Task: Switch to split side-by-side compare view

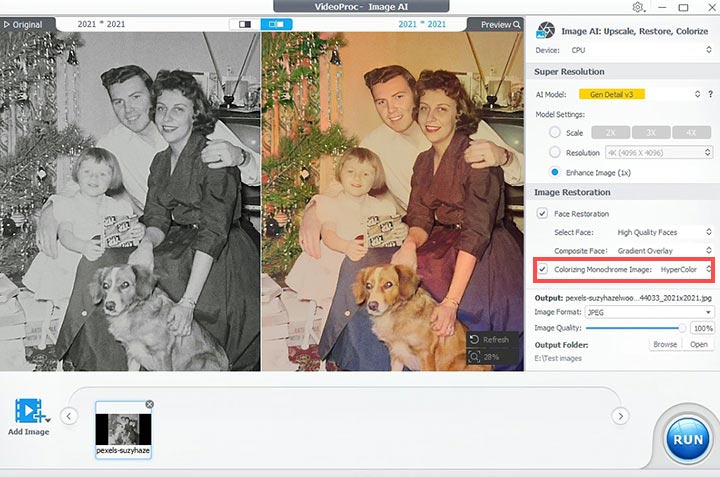Action: point(276,24)
